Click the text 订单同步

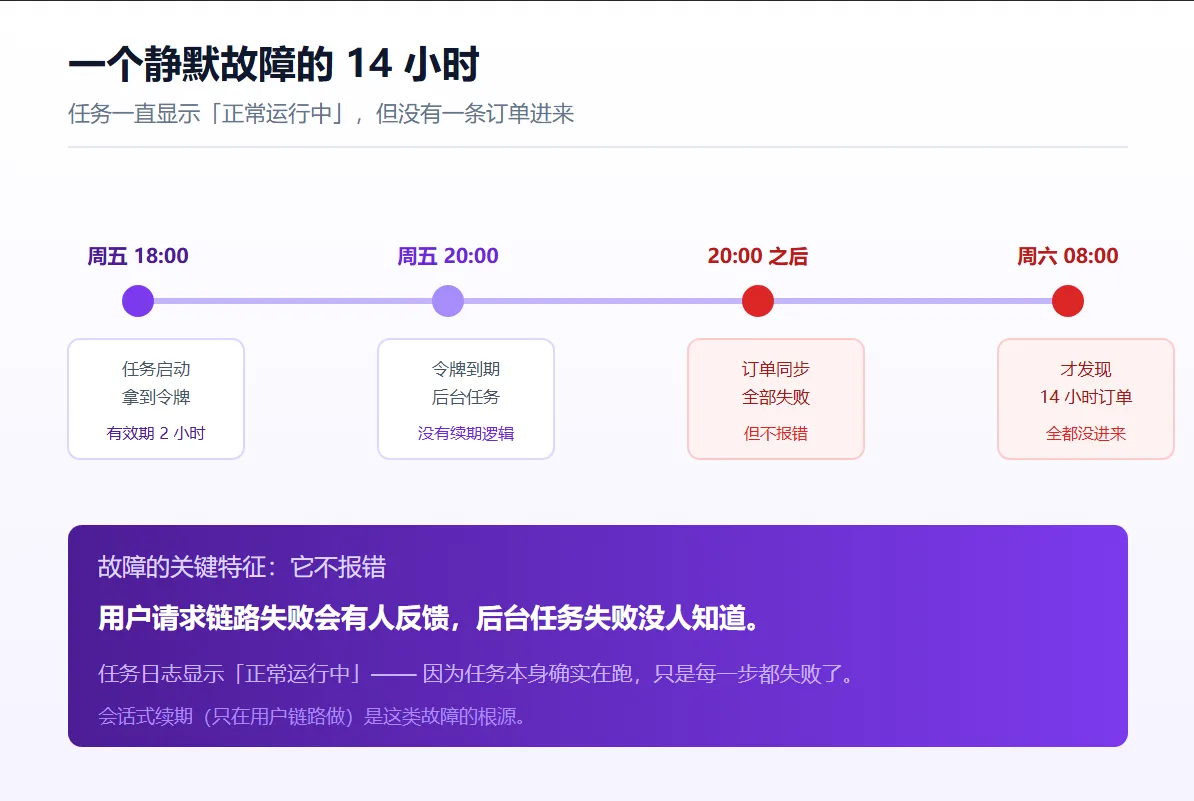(x=776, y=369)
